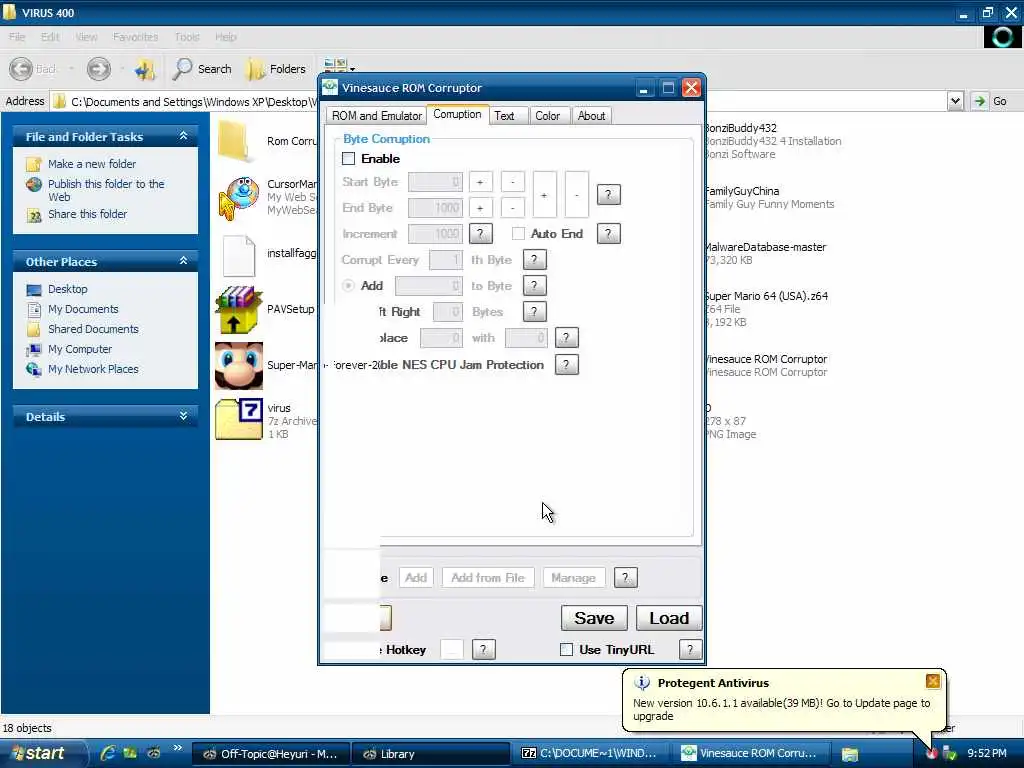The height and width of the screenshot is (768, 1024).
Task: Click the Add from File button
Action: point(488,577)
